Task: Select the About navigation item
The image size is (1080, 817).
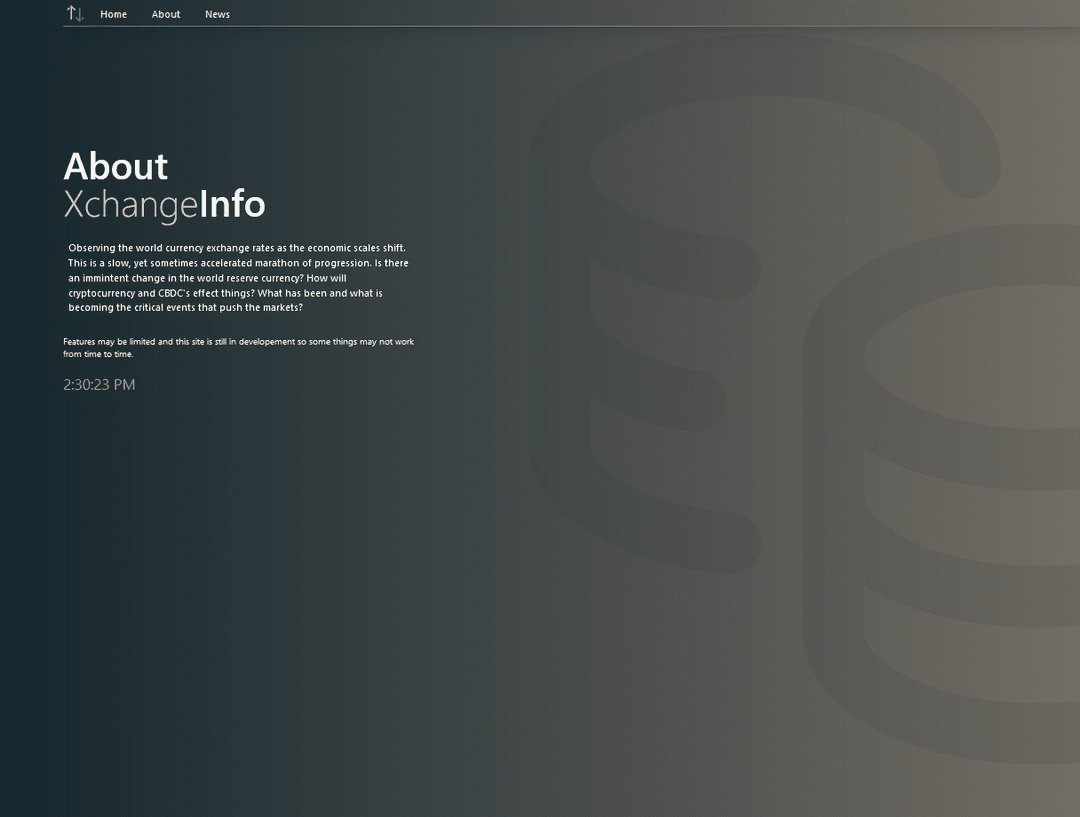Action: (x=166, y=14)
